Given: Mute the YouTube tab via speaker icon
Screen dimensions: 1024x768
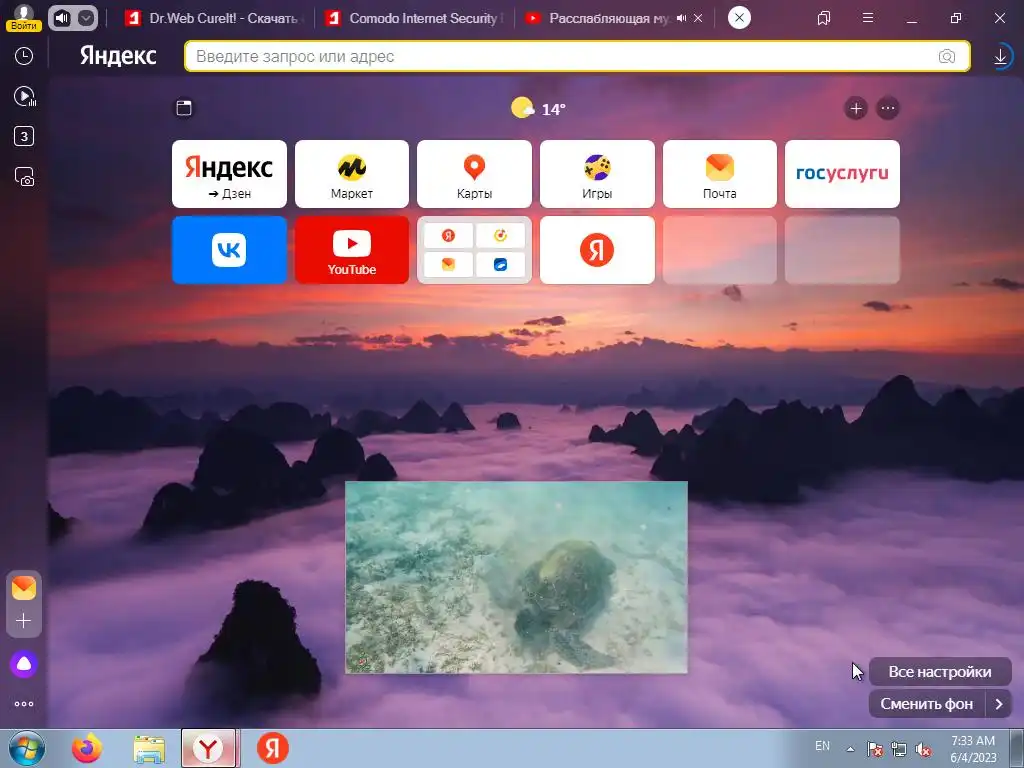Looking at the screenshot, I should click(x=682, y=18).
